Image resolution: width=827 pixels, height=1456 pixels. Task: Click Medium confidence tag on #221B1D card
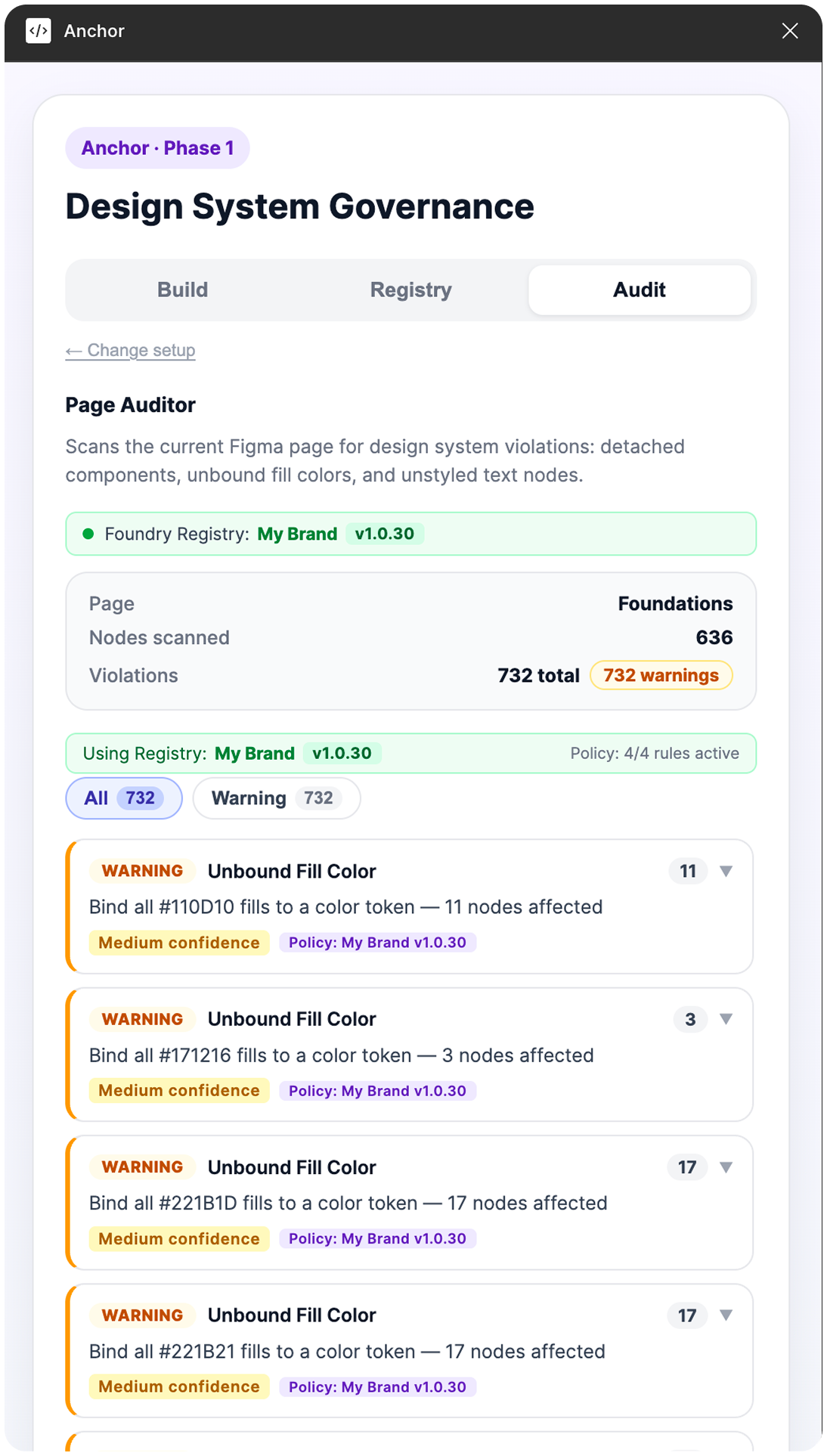179,1240
